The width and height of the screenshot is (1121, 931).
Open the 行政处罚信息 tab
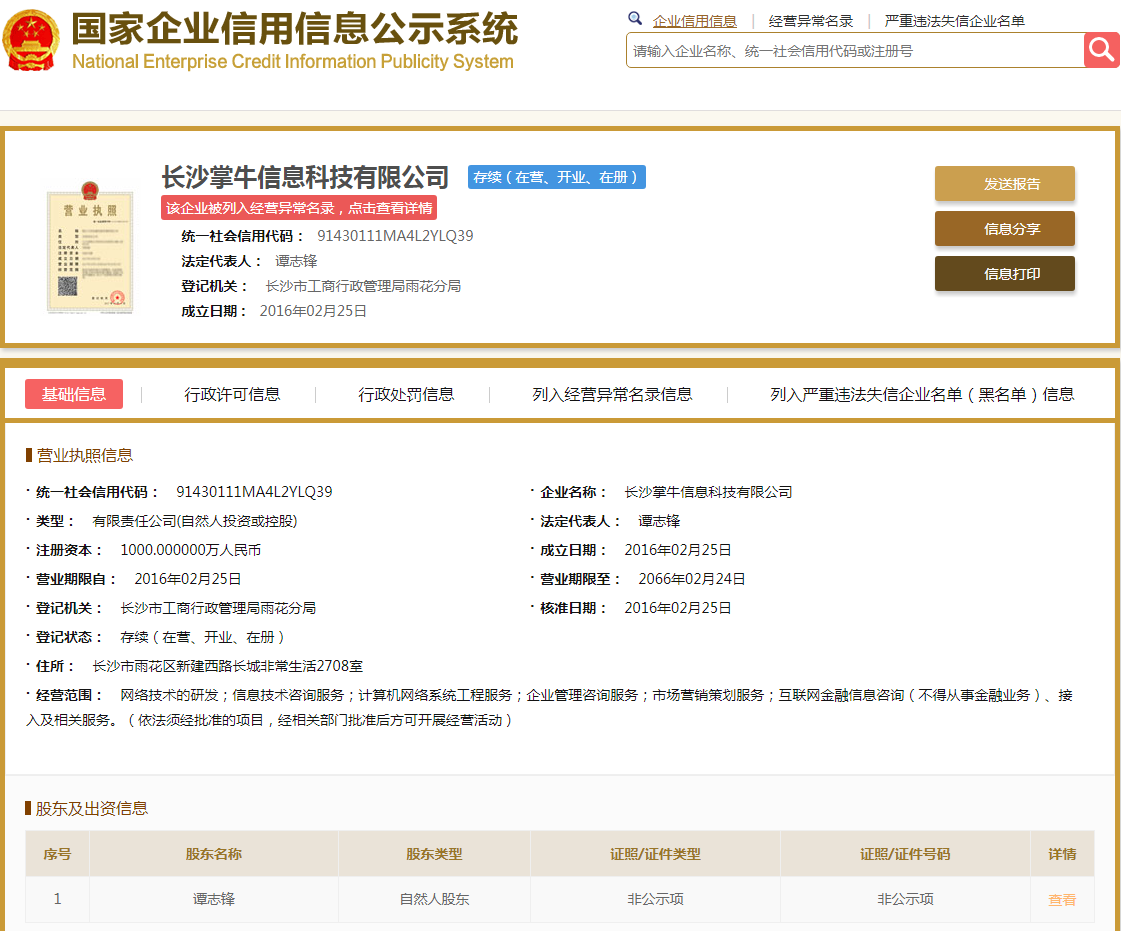409,394
